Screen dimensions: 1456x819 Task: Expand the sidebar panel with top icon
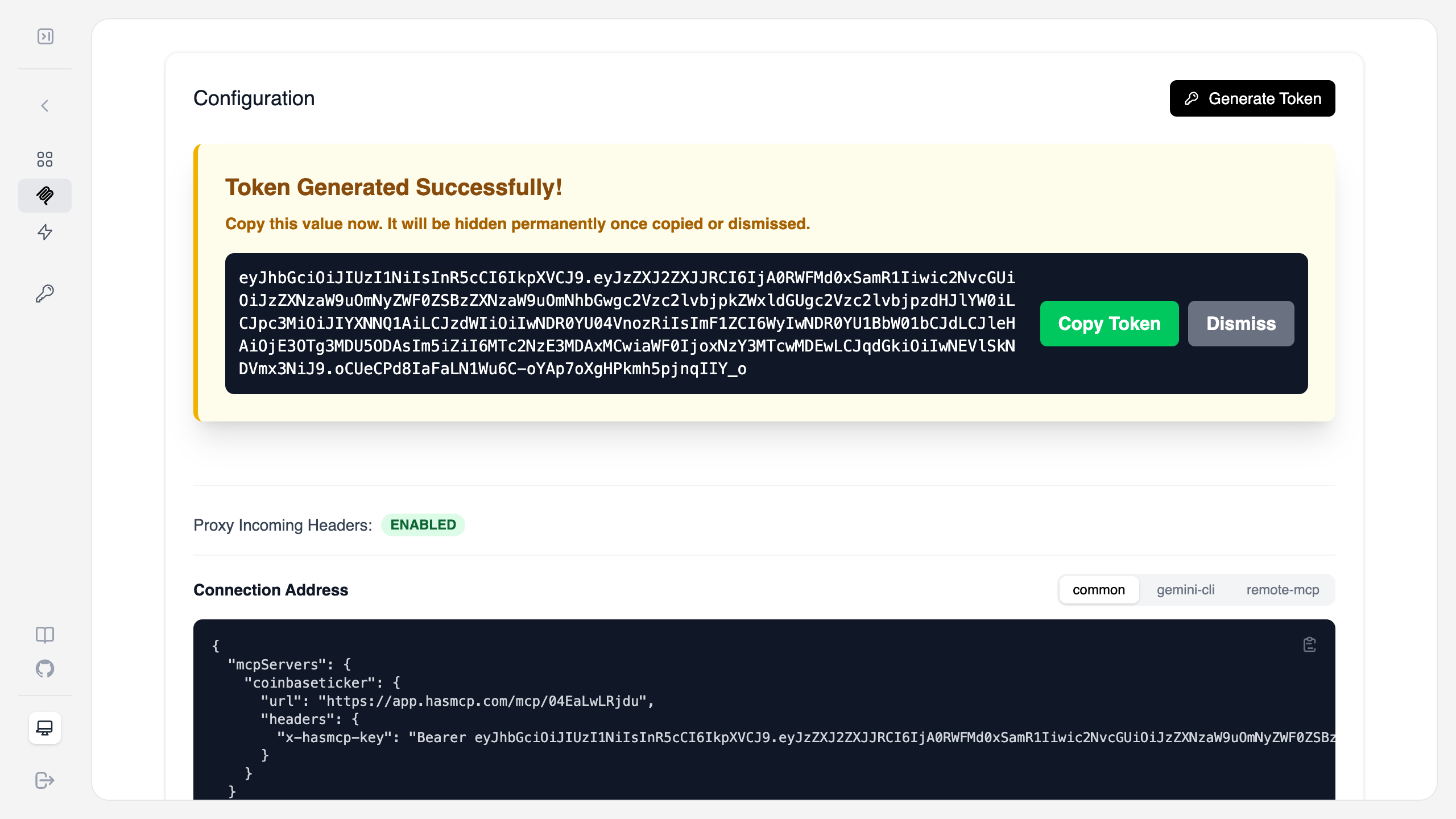tap(45, 36)
